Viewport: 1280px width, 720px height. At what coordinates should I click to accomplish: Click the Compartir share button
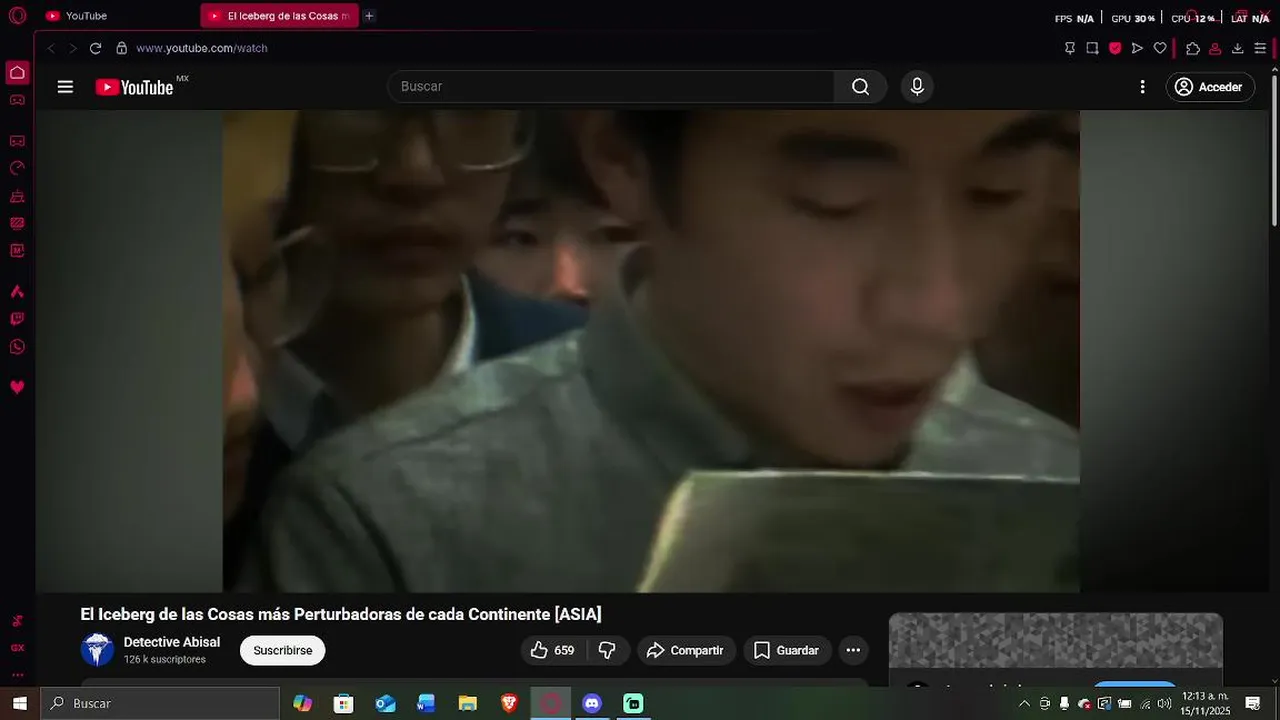pyautogui.click(x=686, y=650)
